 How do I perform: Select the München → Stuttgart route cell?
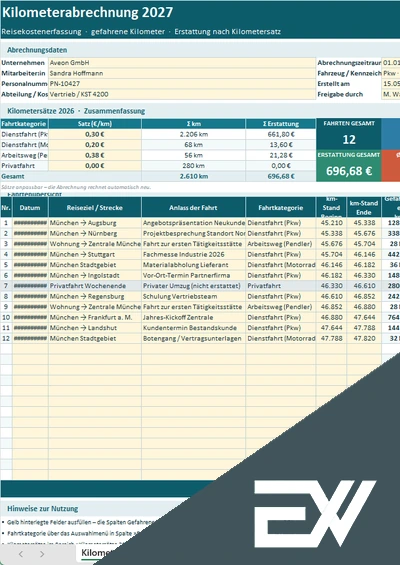[95, 254]
